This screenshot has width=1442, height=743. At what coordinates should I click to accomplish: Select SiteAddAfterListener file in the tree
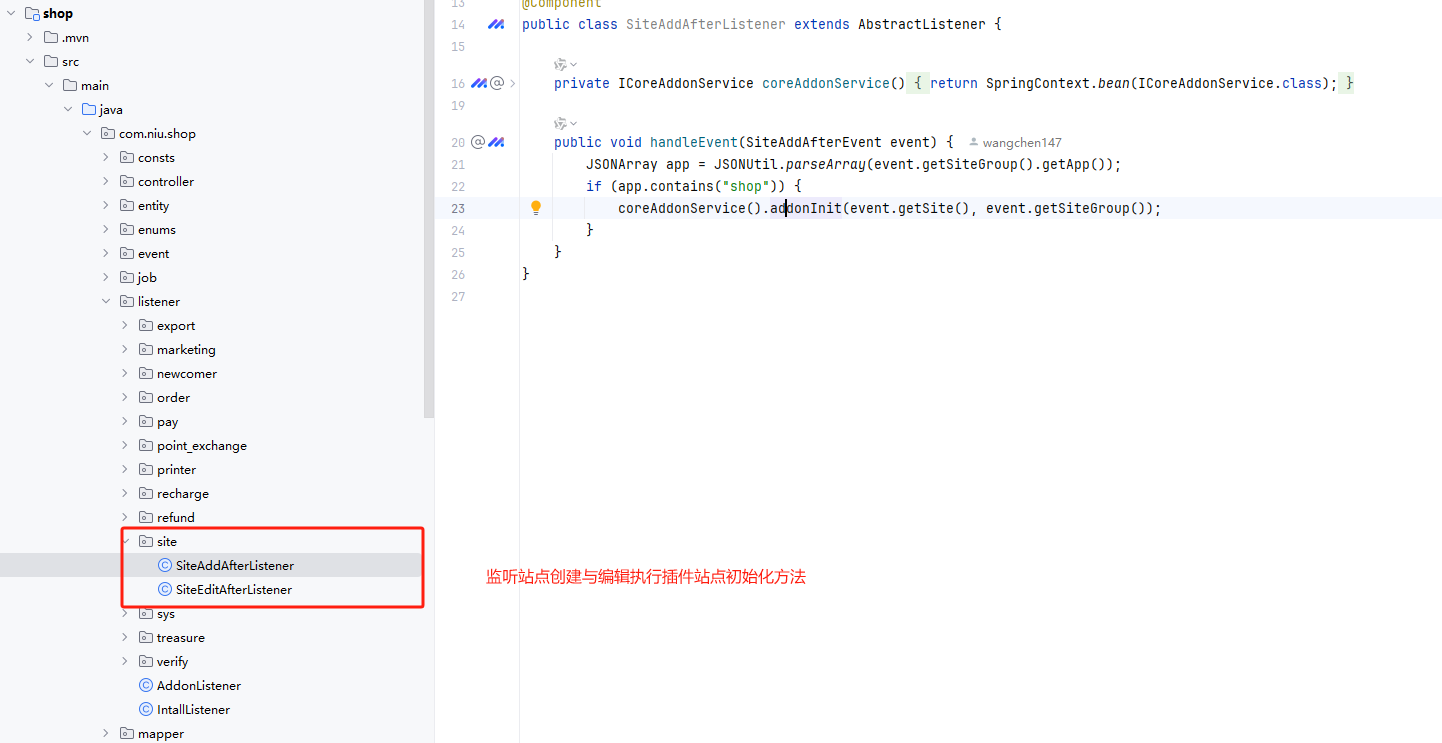coord(234,566)
